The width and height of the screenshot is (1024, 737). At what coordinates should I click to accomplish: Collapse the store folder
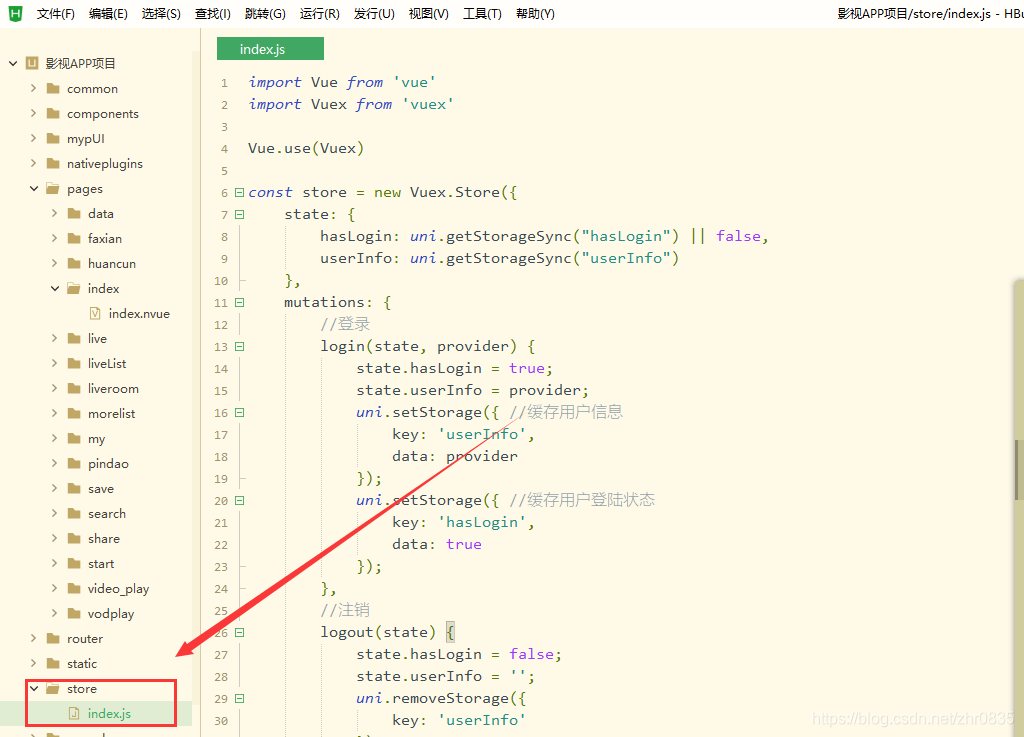tap(33, 688)
